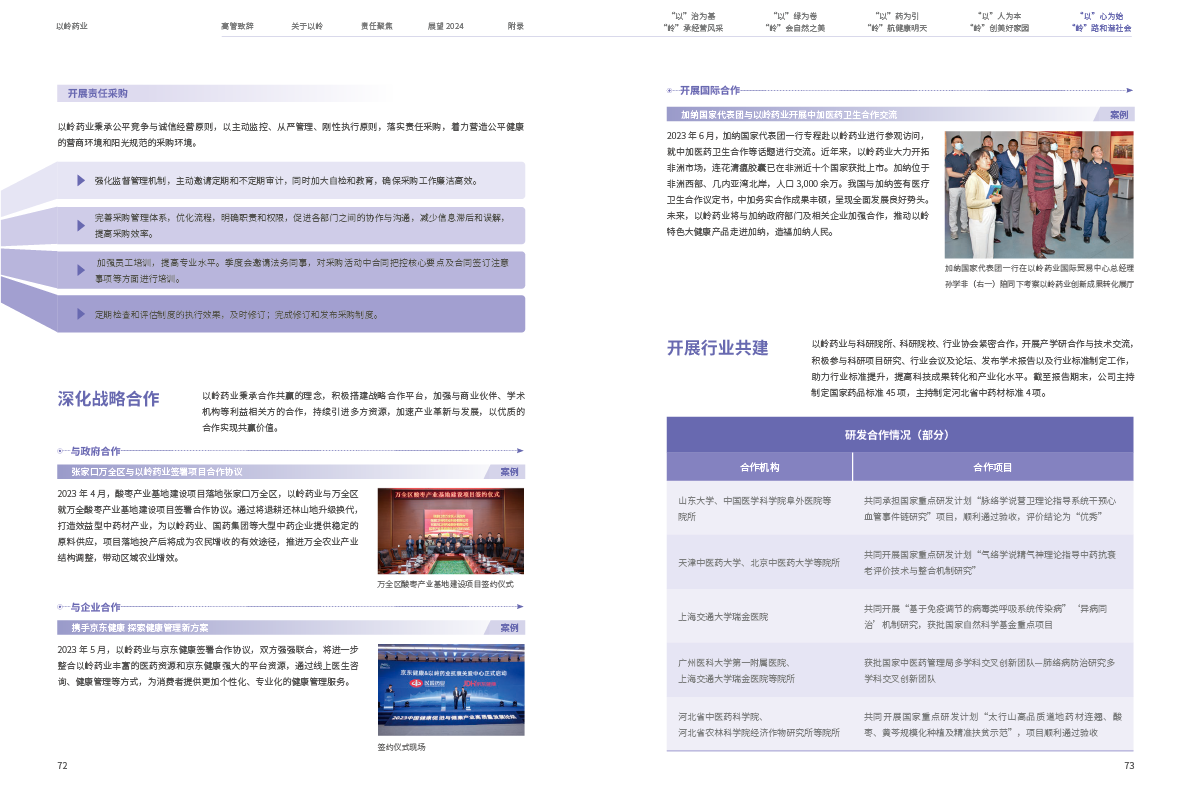Select 展望 2024 in the top navigation

[x=445, y=26]
